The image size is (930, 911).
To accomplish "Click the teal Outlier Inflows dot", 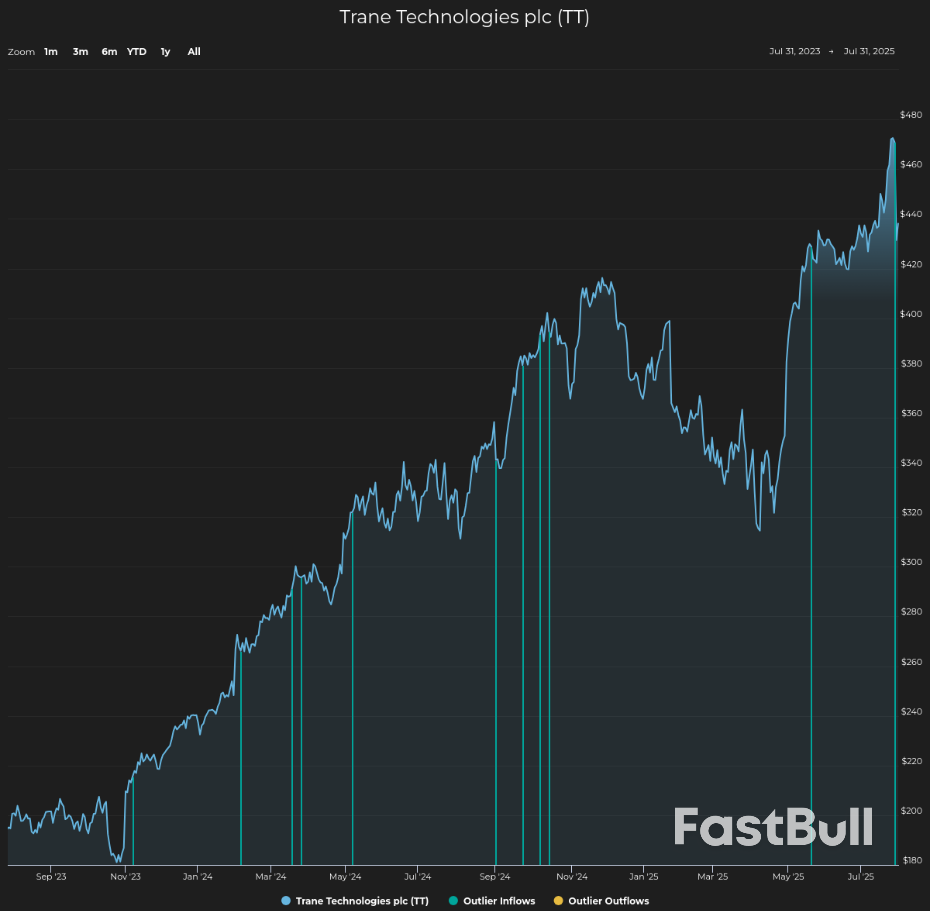I will pos(453,901).
